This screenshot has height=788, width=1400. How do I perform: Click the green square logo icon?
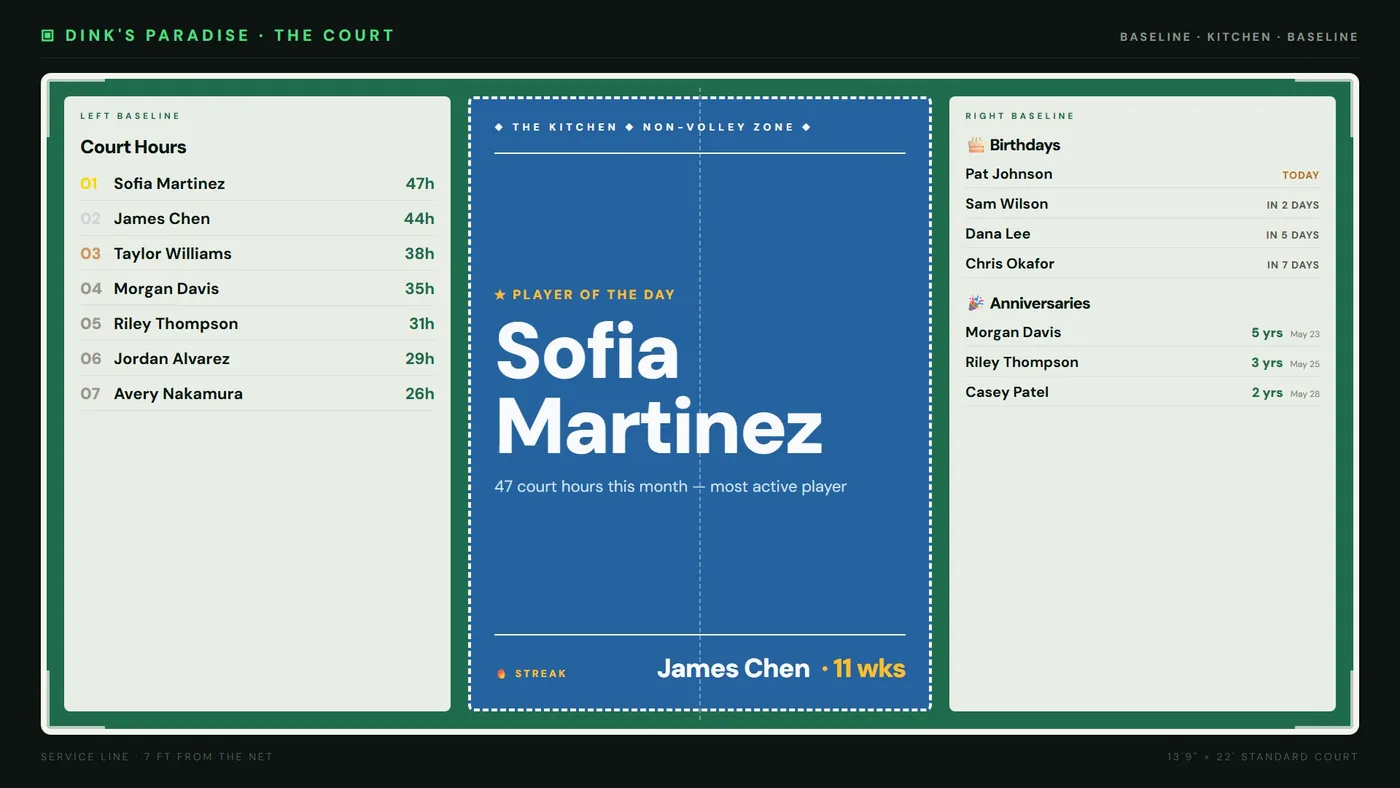coord(47,36)
